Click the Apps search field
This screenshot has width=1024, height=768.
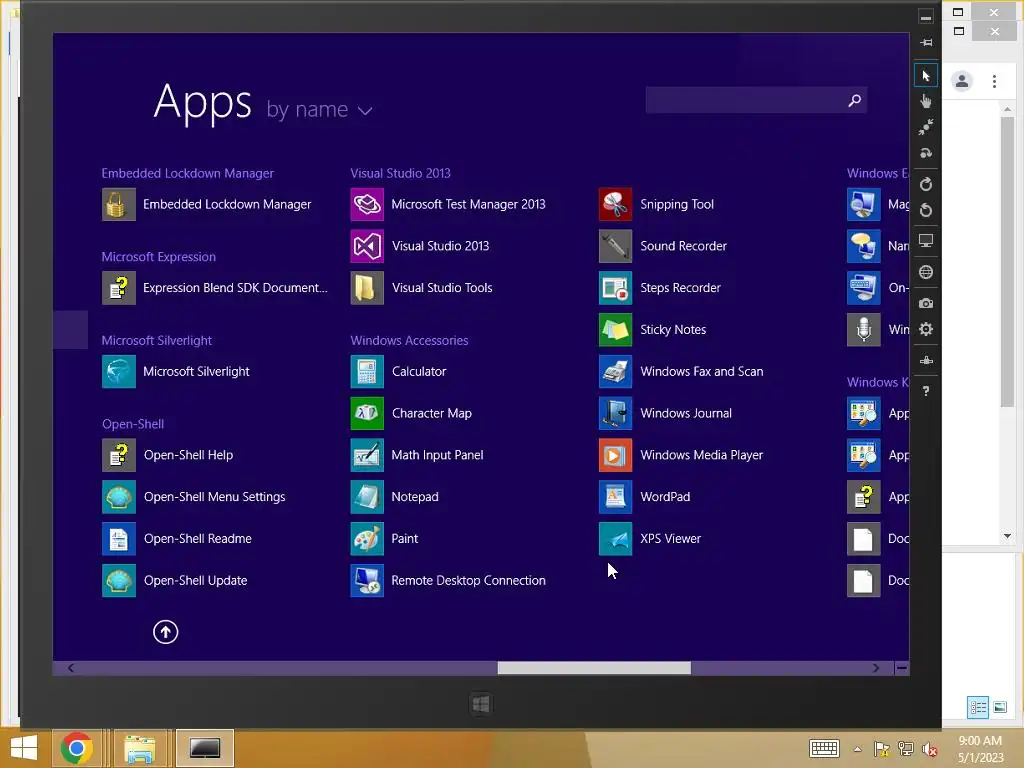[x=756, y=100]
